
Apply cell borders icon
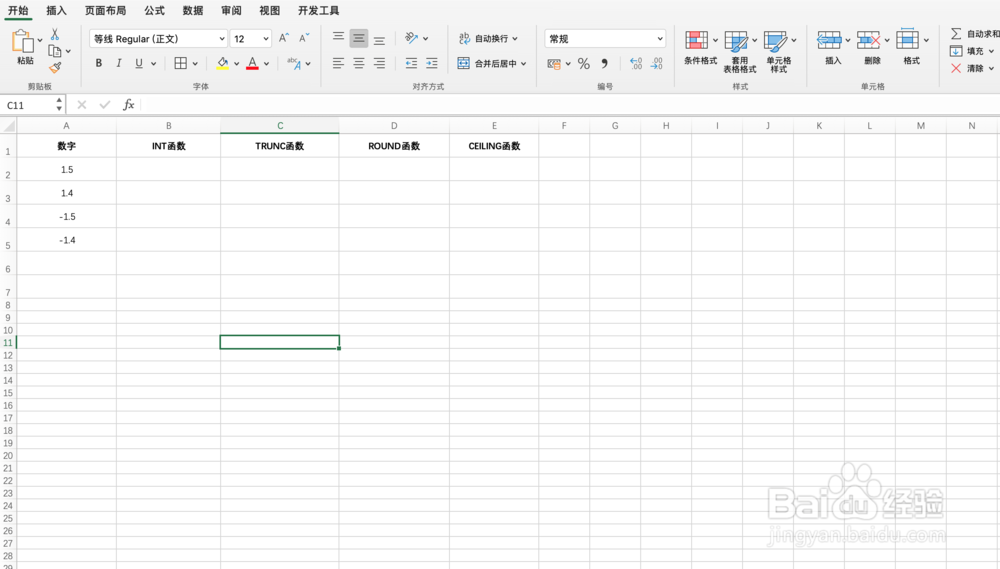[x=180, y=63]
